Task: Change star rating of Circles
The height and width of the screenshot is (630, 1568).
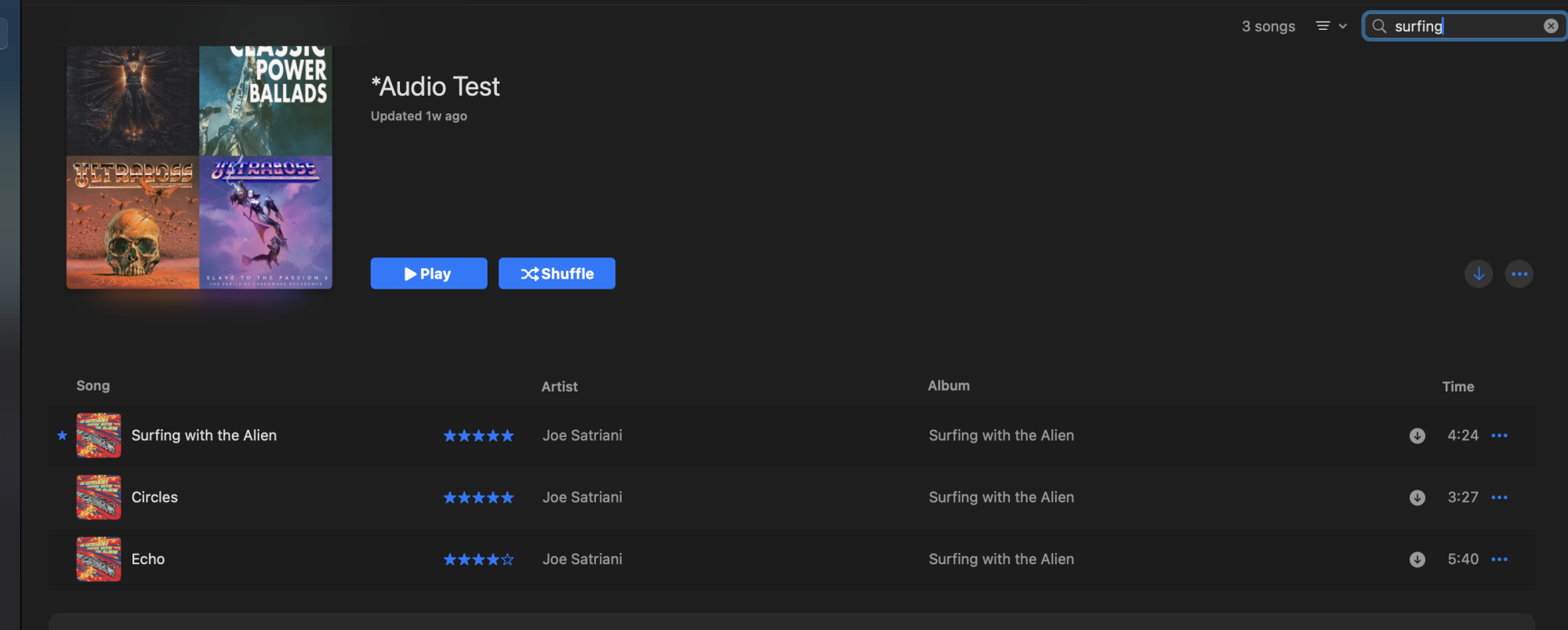Action: [478, 497]
